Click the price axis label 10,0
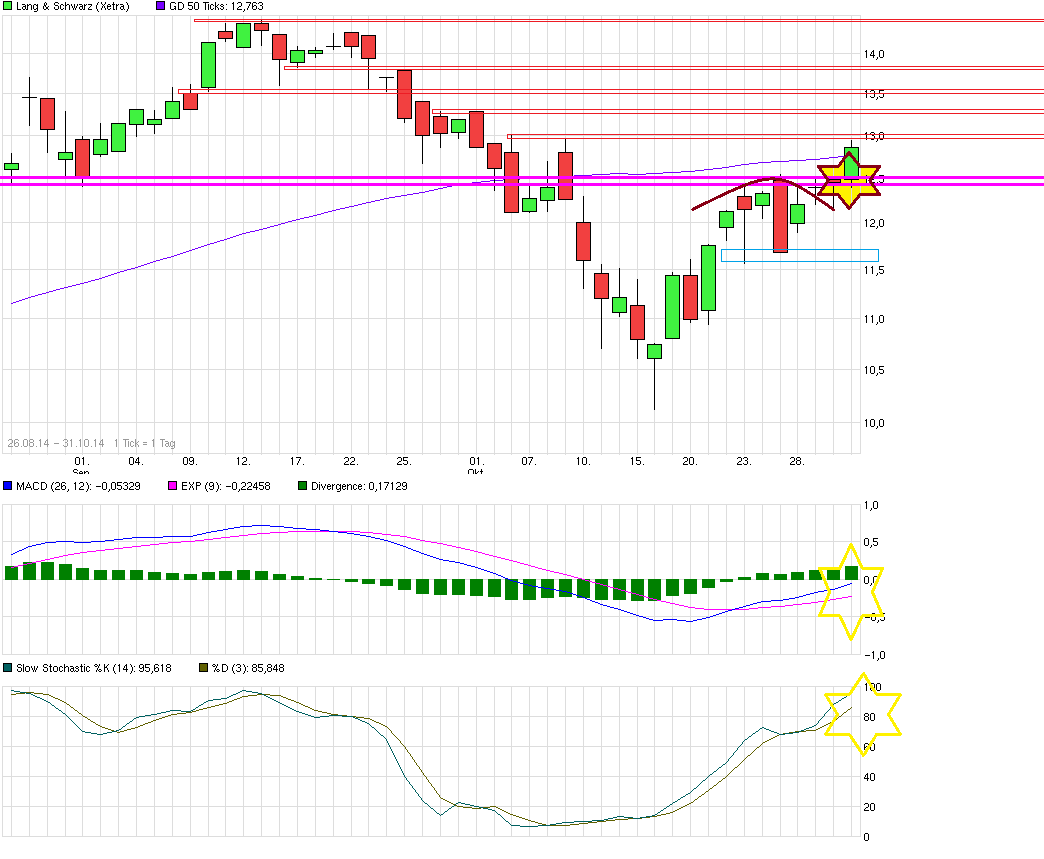 pos(874,424)
